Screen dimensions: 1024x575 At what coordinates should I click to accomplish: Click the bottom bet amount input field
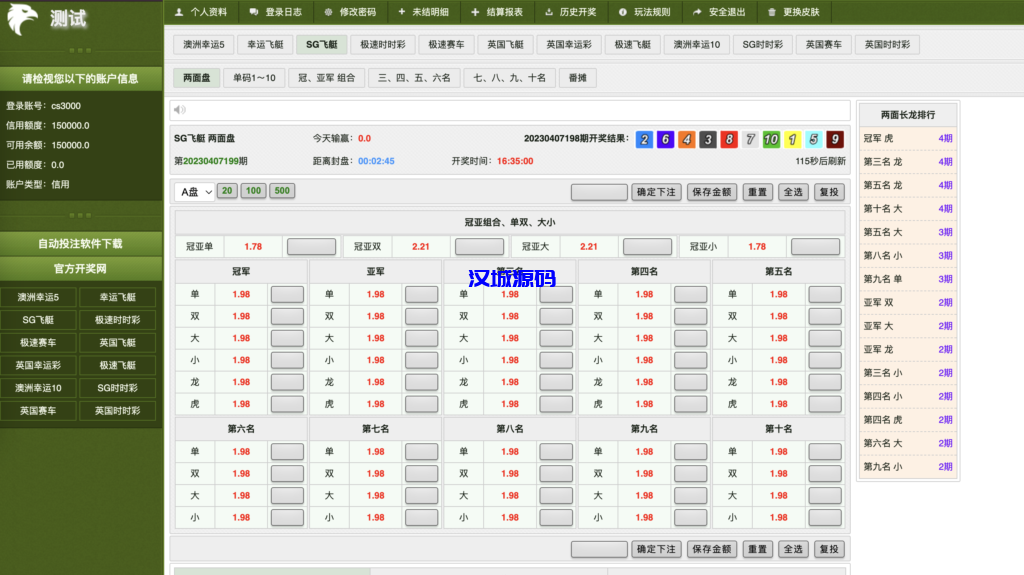point(599,550)
